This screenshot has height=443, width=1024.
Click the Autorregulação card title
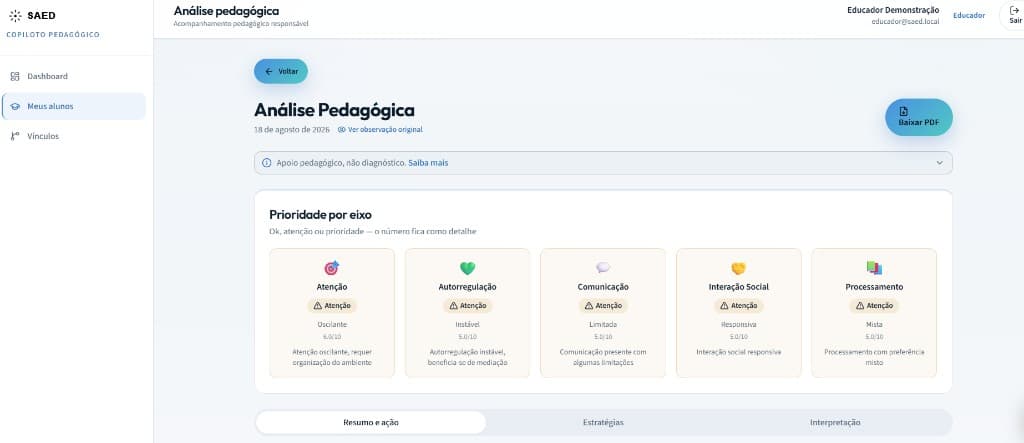click(x=468, y=287)
